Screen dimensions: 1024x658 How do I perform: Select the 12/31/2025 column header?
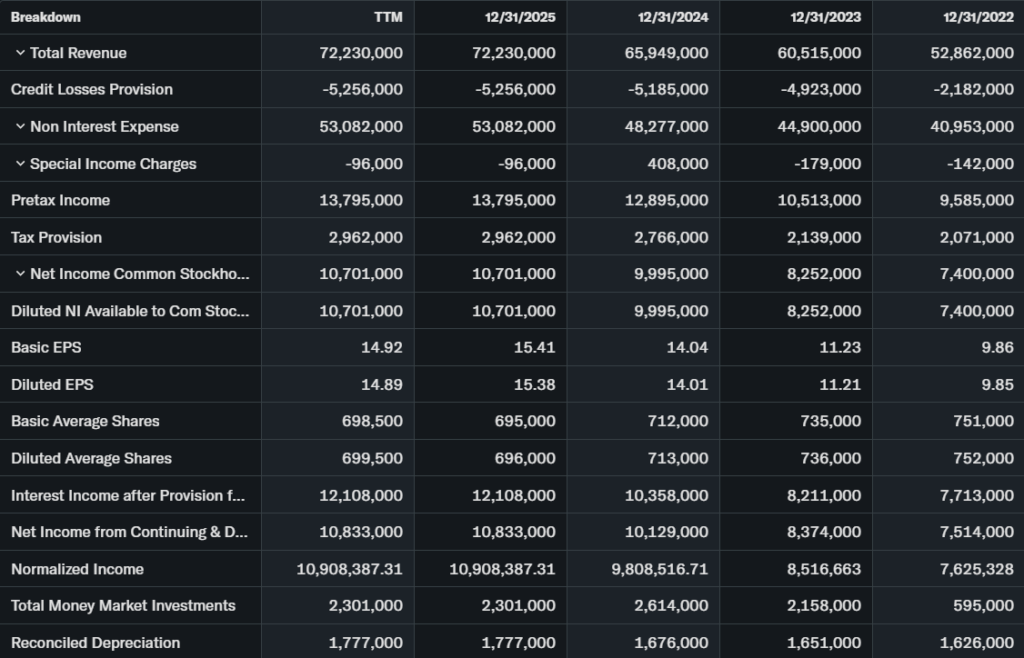520,17
